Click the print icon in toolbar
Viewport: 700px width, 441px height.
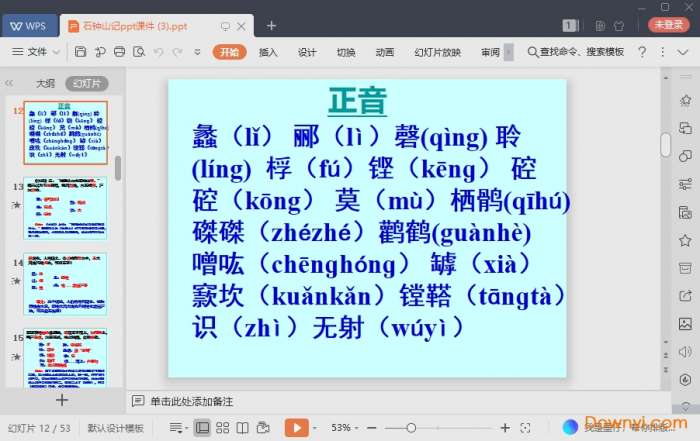coord(119,52)
